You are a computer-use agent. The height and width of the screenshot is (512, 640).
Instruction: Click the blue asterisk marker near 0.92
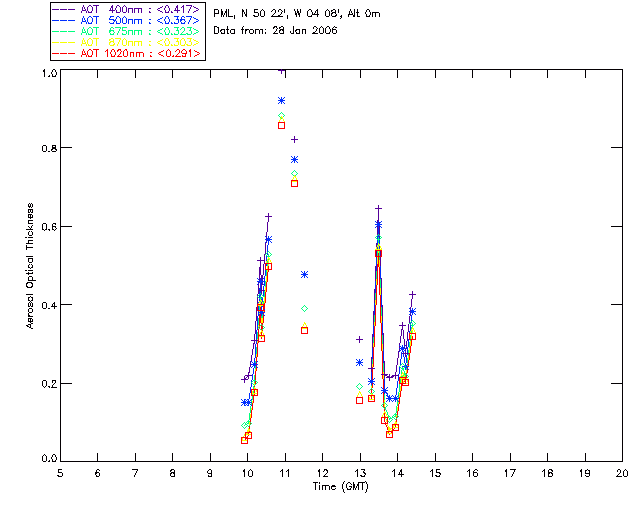tap(281, 100)
